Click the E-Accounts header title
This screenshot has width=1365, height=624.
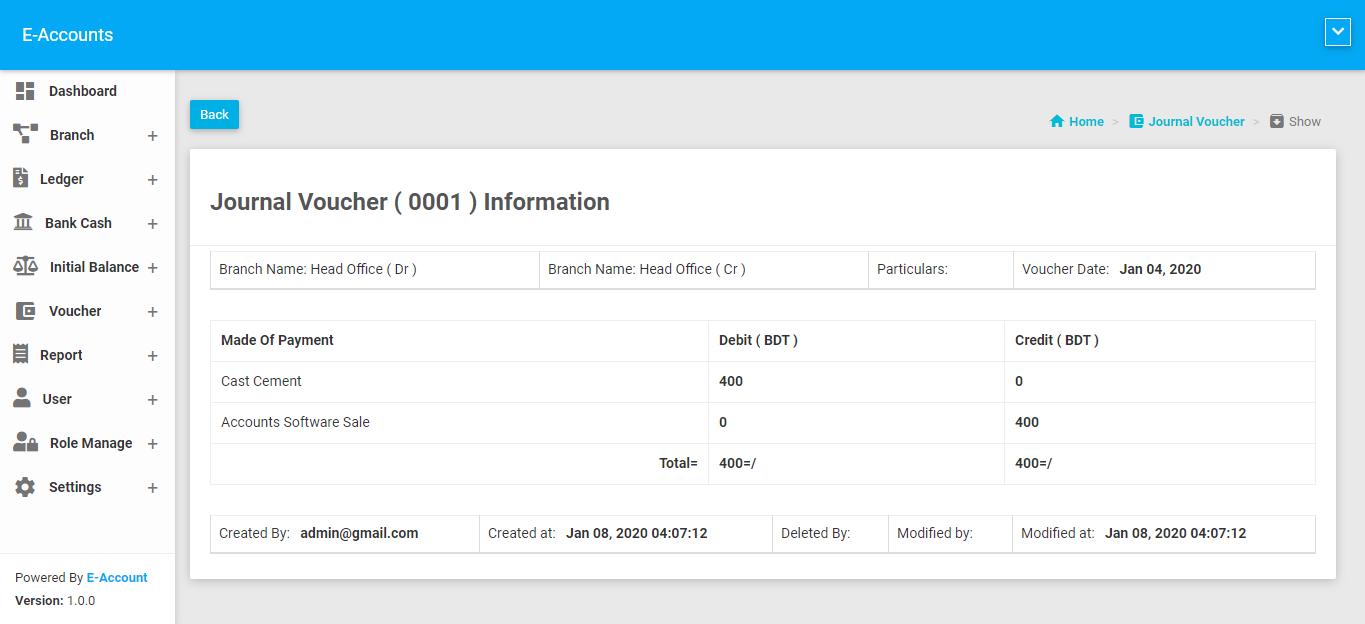(x=68, y=35)
